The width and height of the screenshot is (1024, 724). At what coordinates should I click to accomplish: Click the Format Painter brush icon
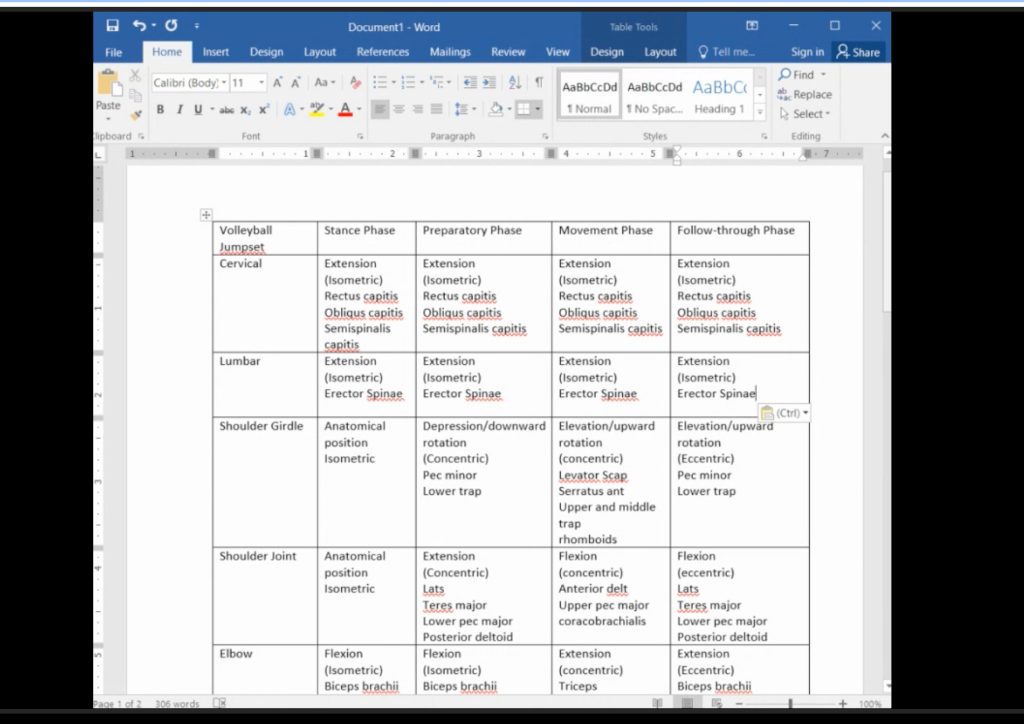click(x=135, y=116)
